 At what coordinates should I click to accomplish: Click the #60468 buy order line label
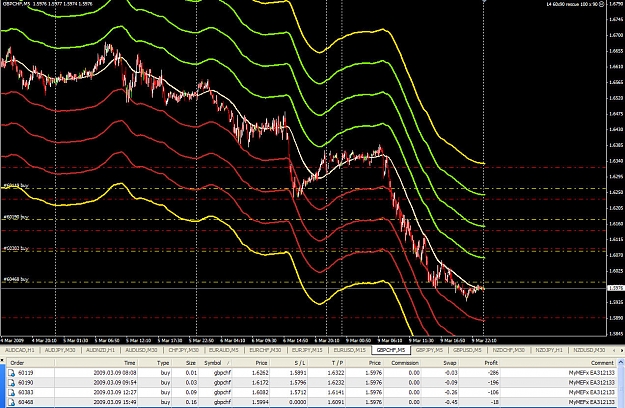pyautogui.click(x=16, y=280)
